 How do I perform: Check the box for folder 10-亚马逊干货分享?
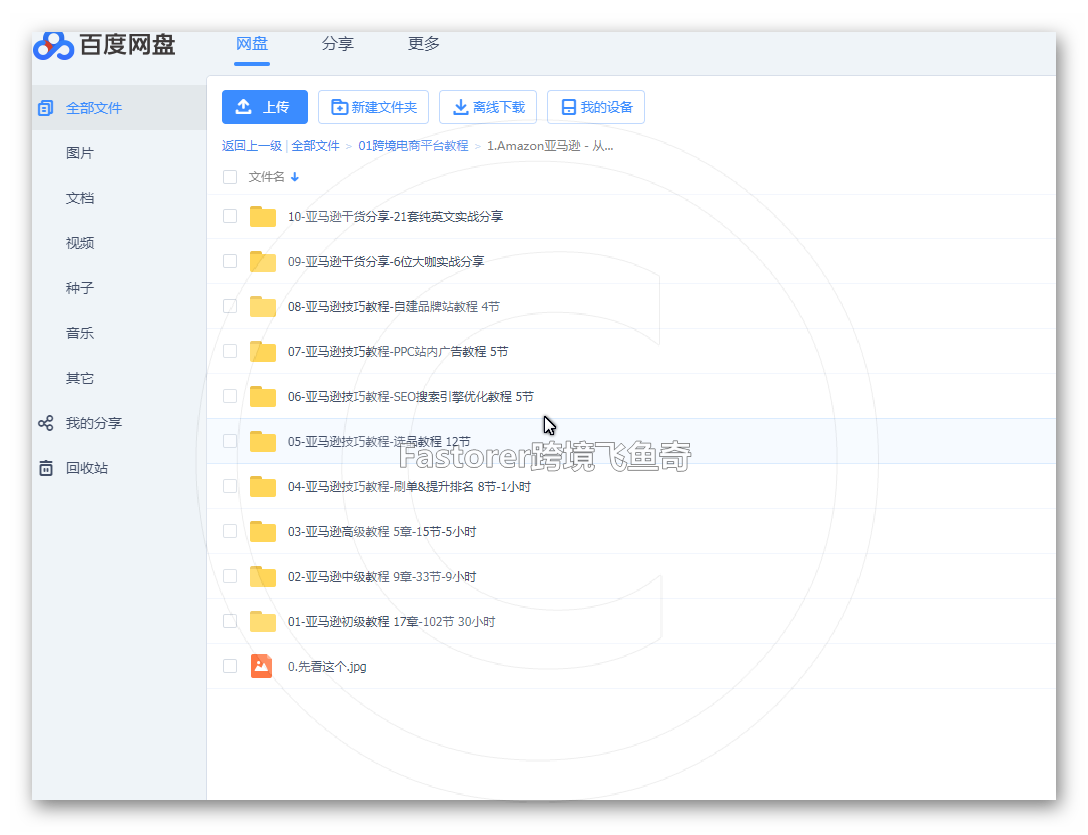tap(230, 216)
